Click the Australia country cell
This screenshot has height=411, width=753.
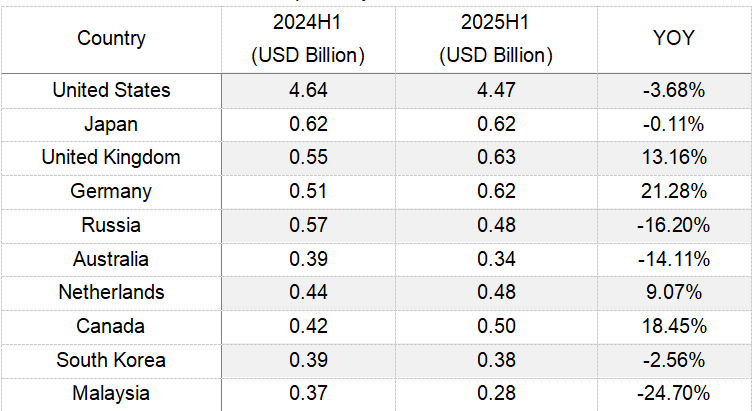click(111, 259)
